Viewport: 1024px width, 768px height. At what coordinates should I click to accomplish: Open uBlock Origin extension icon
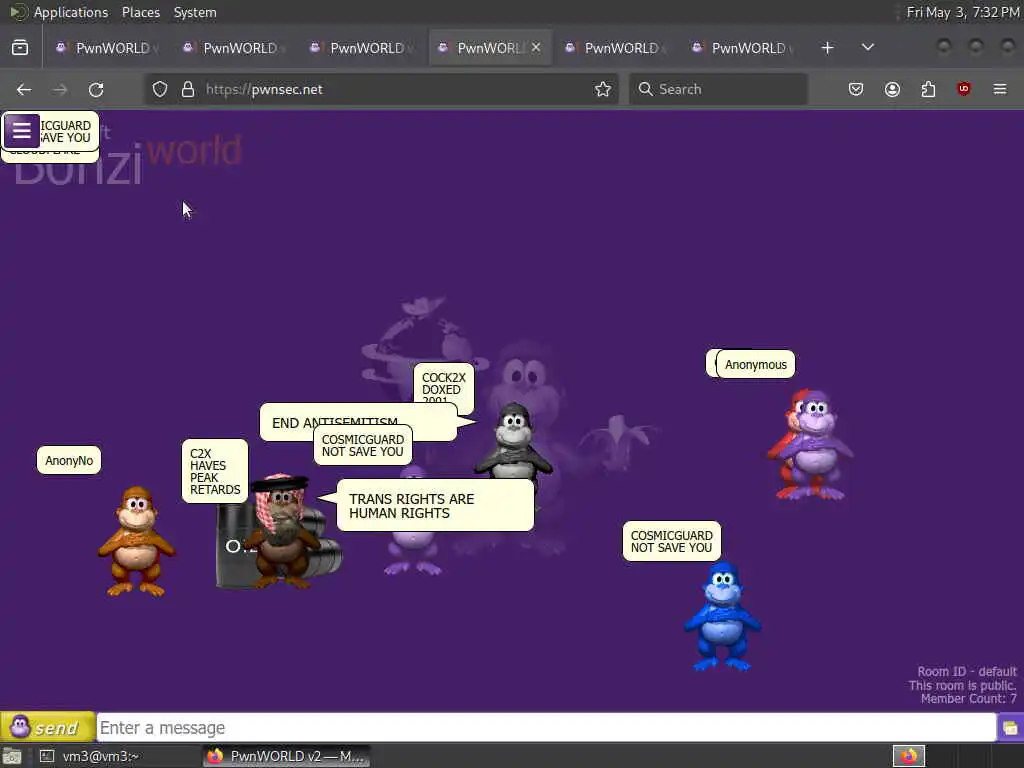[x=964, y=89]
